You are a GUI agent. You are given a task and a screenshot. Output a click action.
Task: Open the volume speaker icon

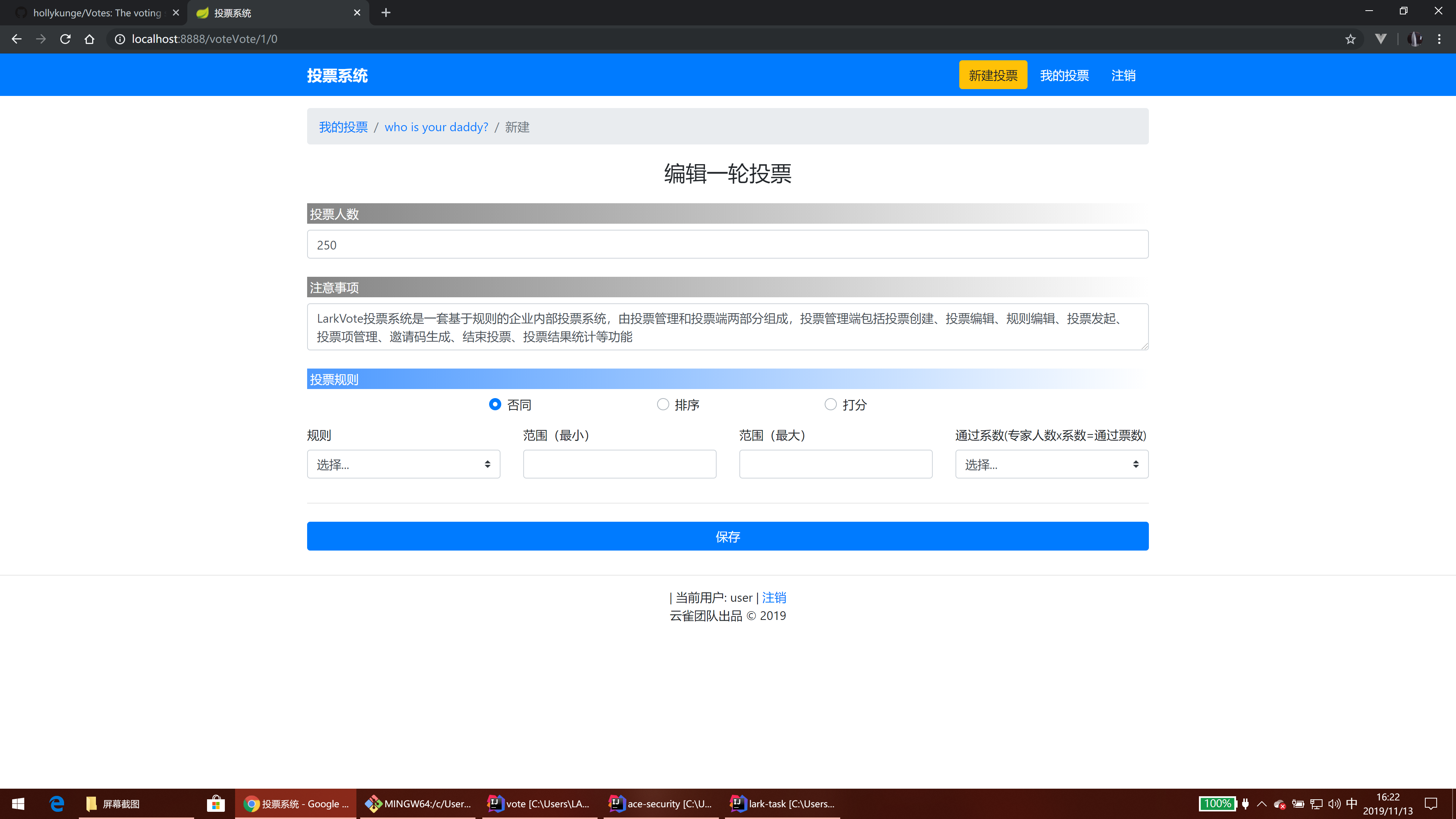1335,803
